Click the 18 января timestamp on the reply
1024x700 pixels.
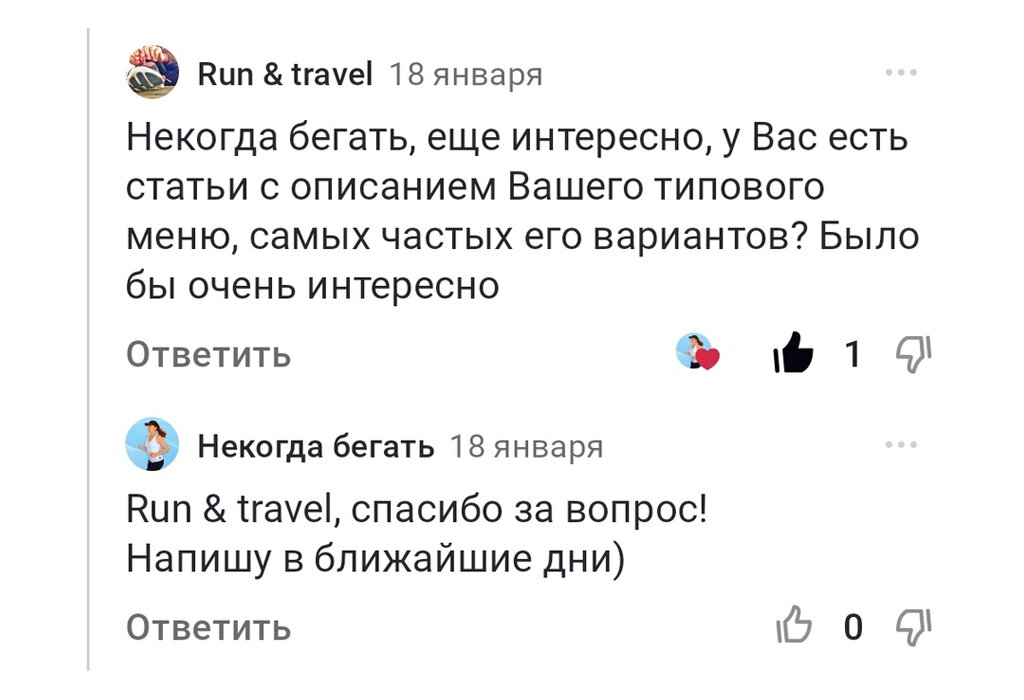[x=529, y=447]
